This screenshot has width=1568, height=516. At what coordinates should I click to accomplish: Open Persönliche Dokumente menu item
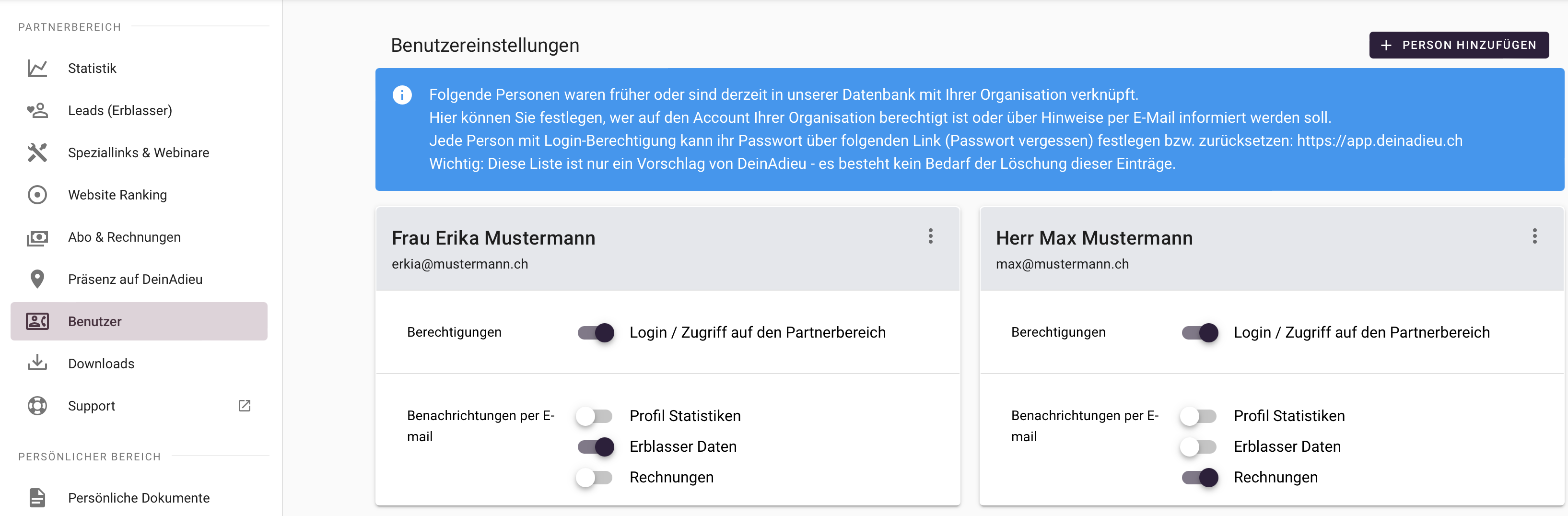tap(138, 498)
